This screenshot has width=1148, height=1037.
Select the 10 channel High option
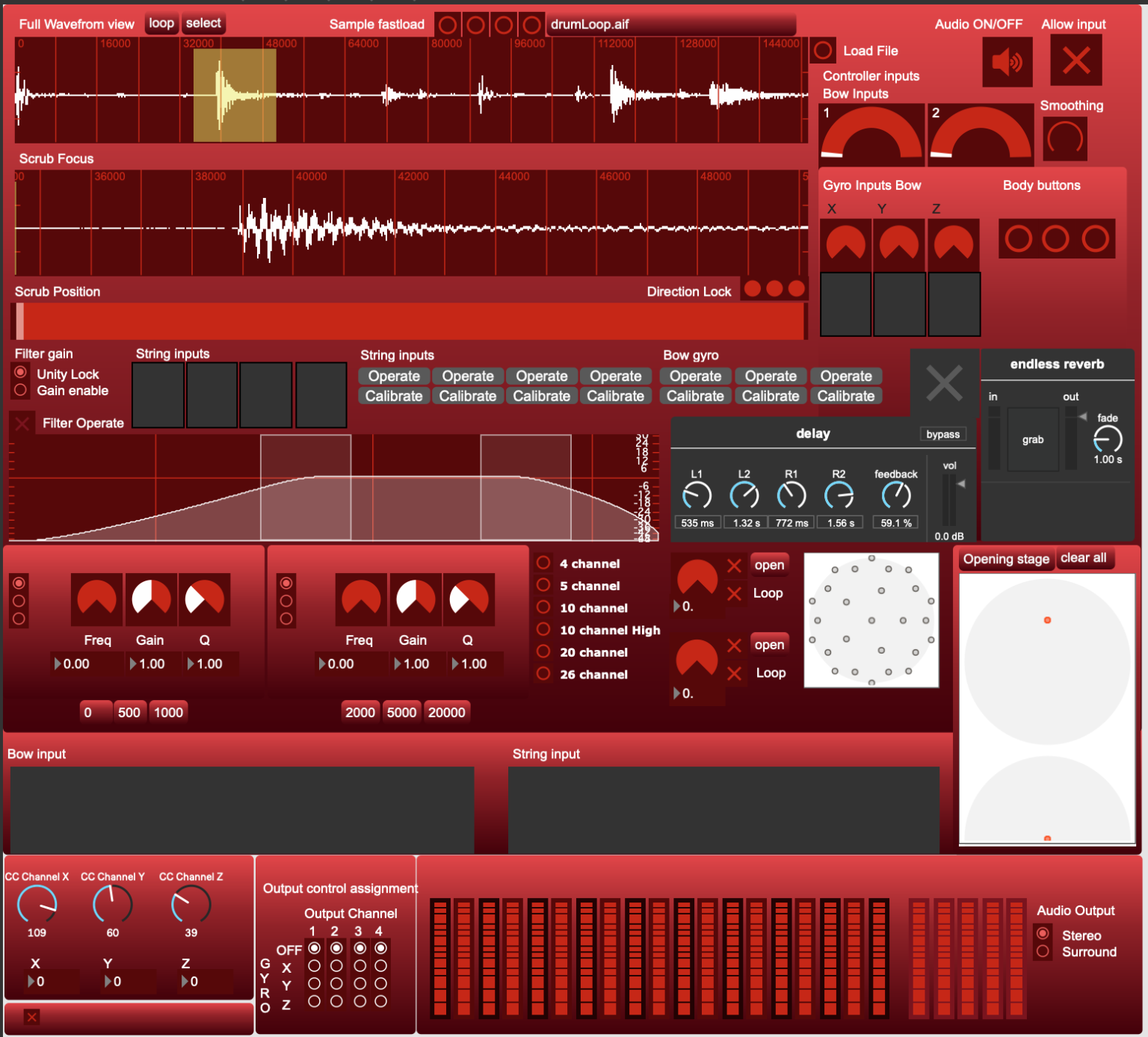click(x=544, y=629)
